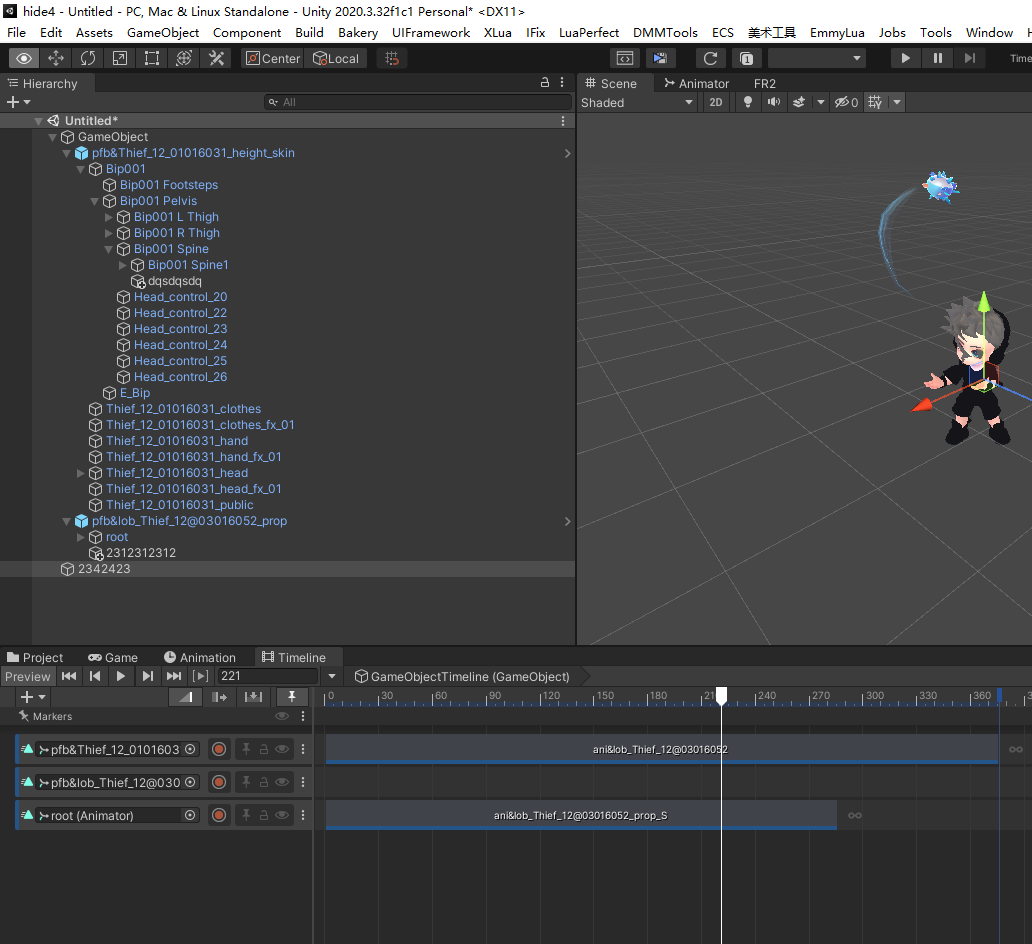Go to next timeline frame
The width and height of the screenshot is (1032, 944).
147,676
